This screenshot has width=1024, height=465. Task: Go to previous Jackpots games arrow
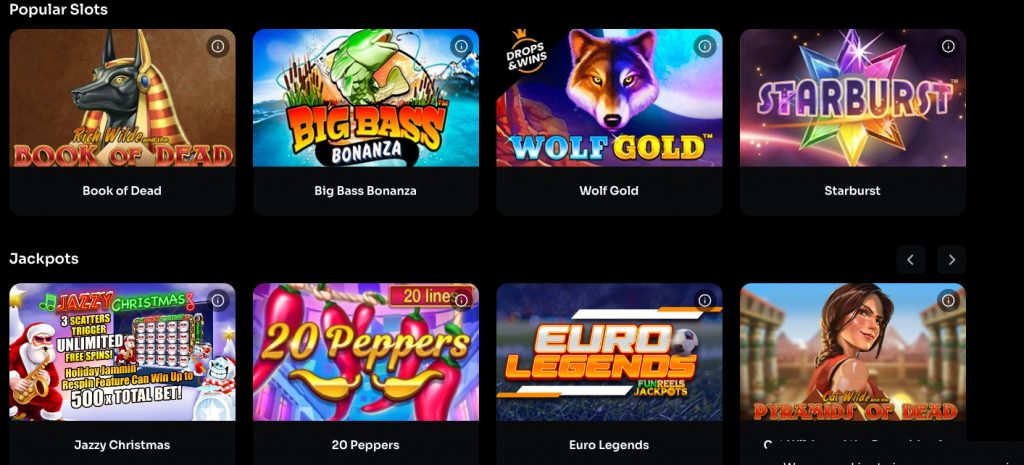(x=910, y=260)
